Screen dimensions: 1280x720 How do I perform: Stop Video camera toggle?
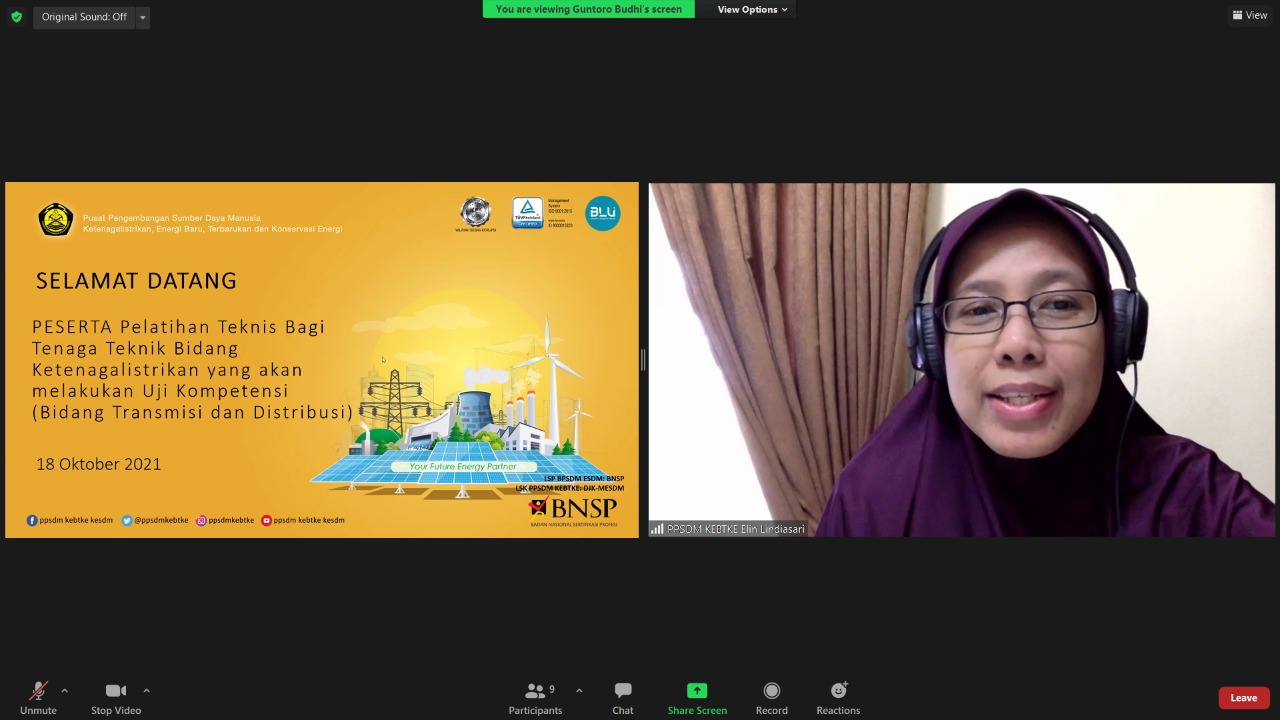pos(116,697)
